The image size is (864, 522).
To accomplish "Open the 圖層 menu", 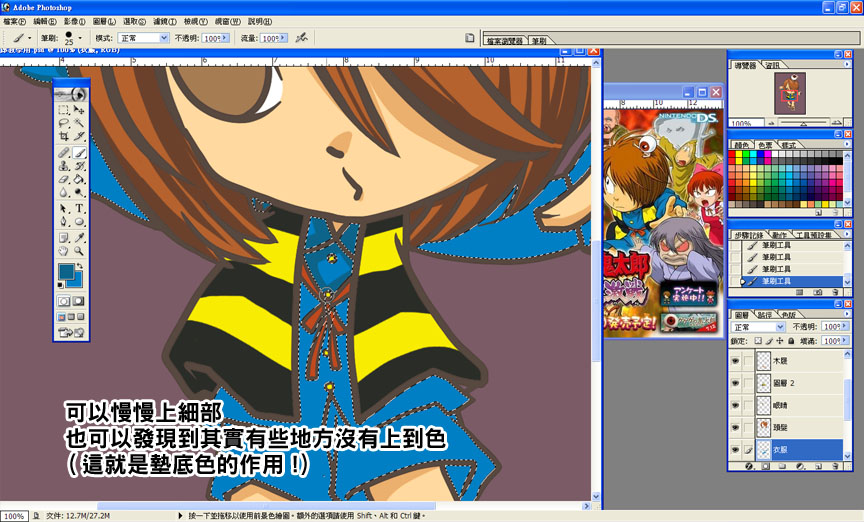I will click(x=104, y=21).
